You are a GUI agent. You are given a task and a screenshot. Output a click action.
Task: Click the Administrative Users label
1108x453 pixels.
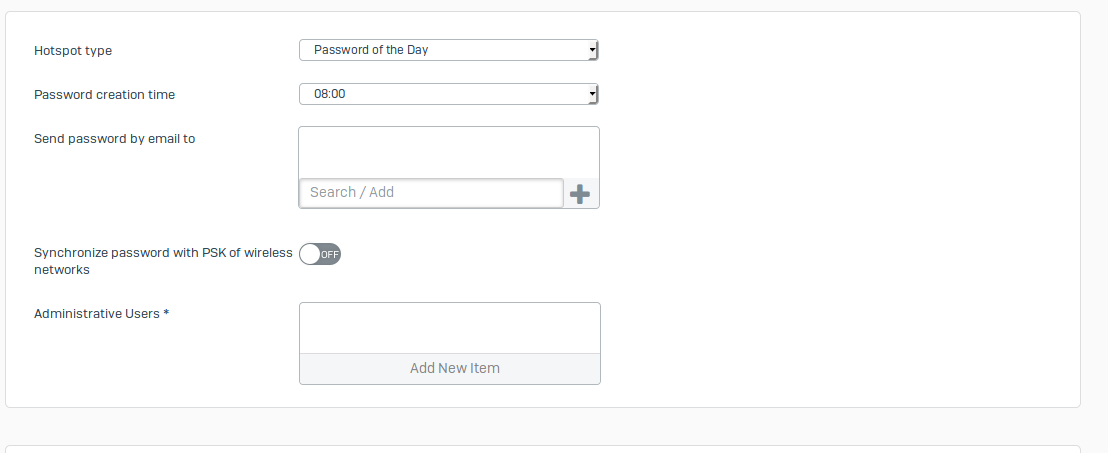[96, 313]
